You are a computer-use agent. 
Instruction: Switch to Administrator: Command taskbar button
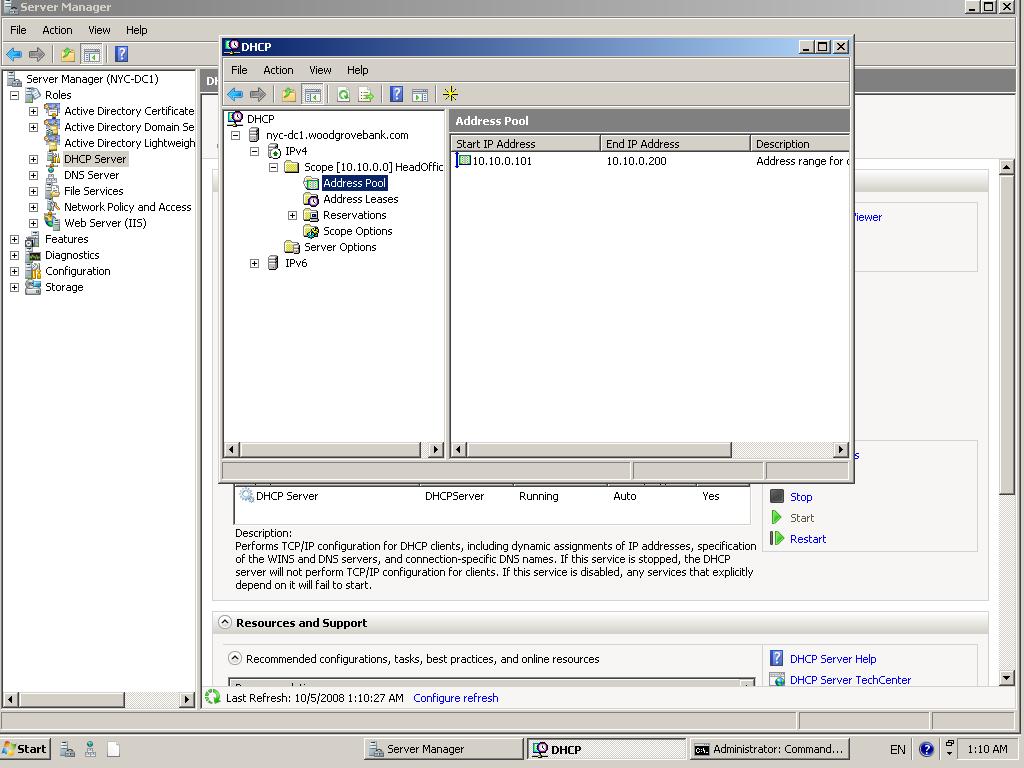click(769, 749)
